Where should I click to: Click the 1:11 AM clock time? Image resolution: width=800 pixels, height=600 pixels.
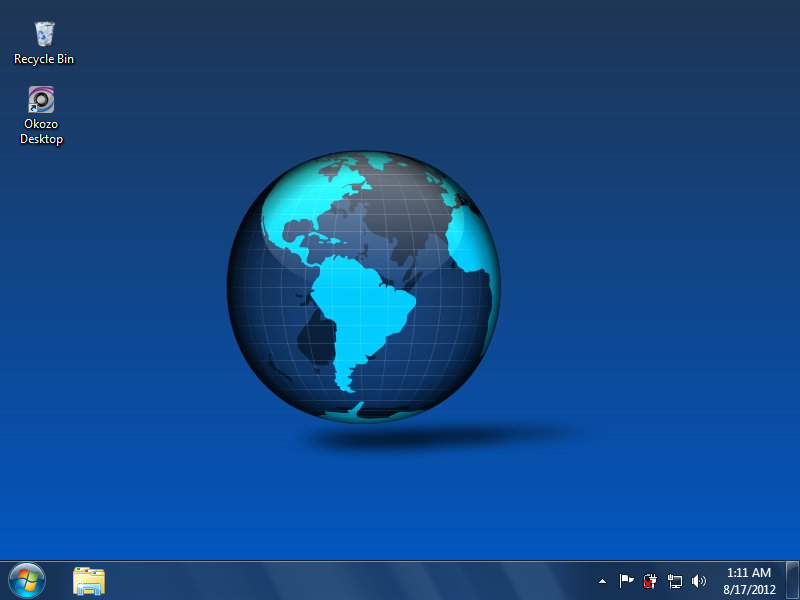[x=748, y=572]
